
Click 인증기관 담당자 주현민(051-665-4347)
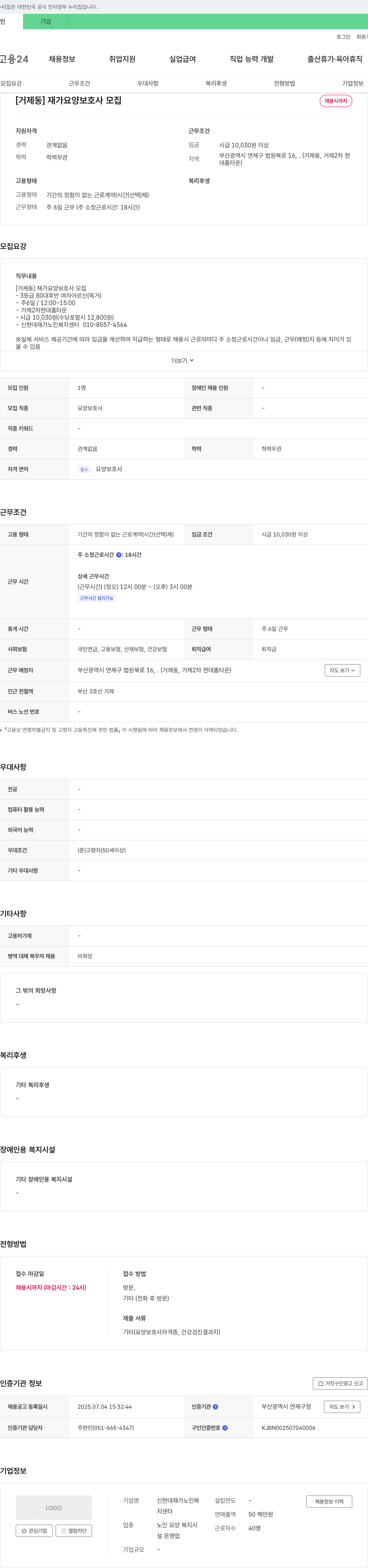pos(106,1428)
